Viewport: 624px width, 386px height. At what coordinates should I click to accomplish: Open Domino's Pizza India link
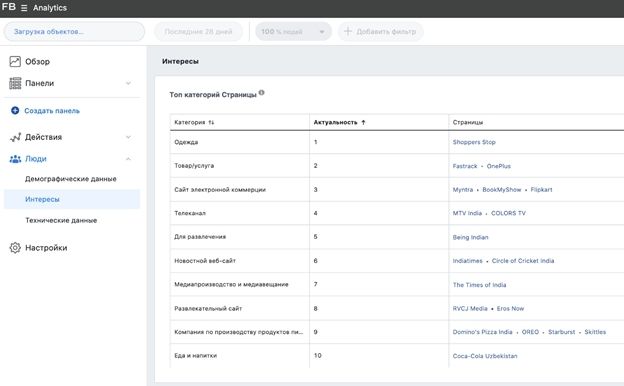[x=482, y=332]
